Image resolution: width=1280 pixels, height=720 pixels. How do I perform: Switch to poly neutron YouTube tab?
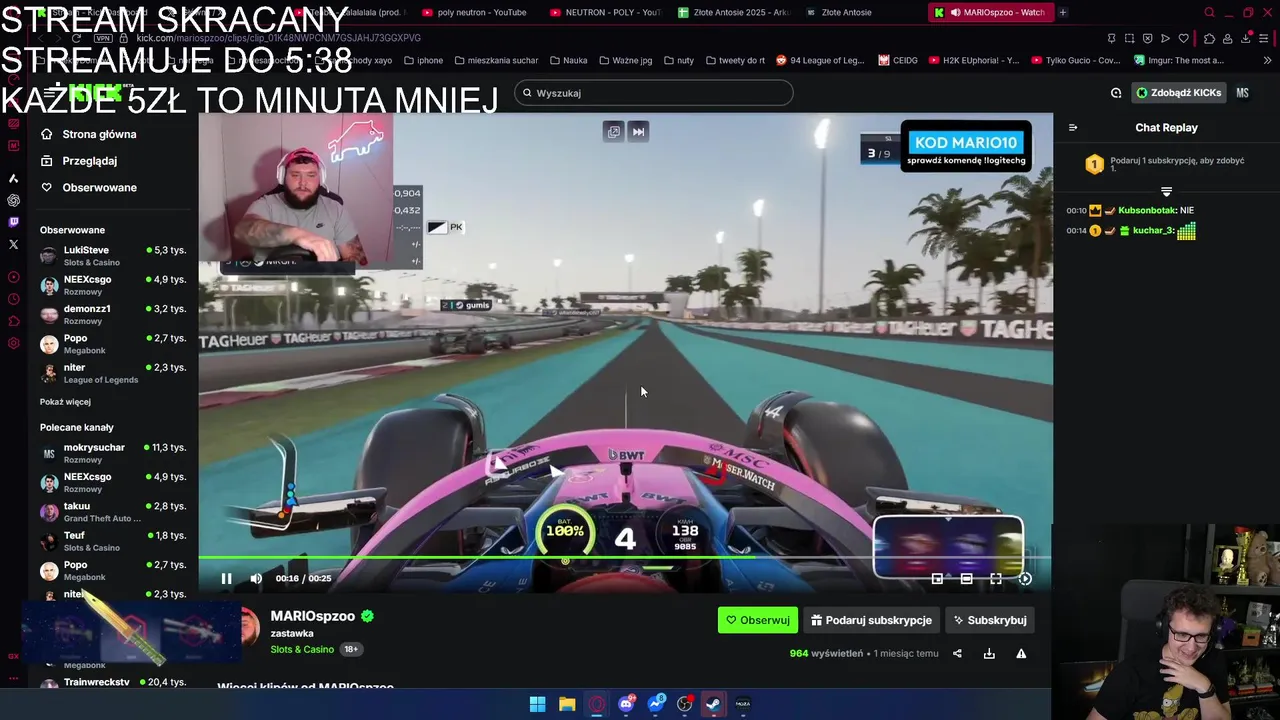pyautogui.click(x=475, y=12)
